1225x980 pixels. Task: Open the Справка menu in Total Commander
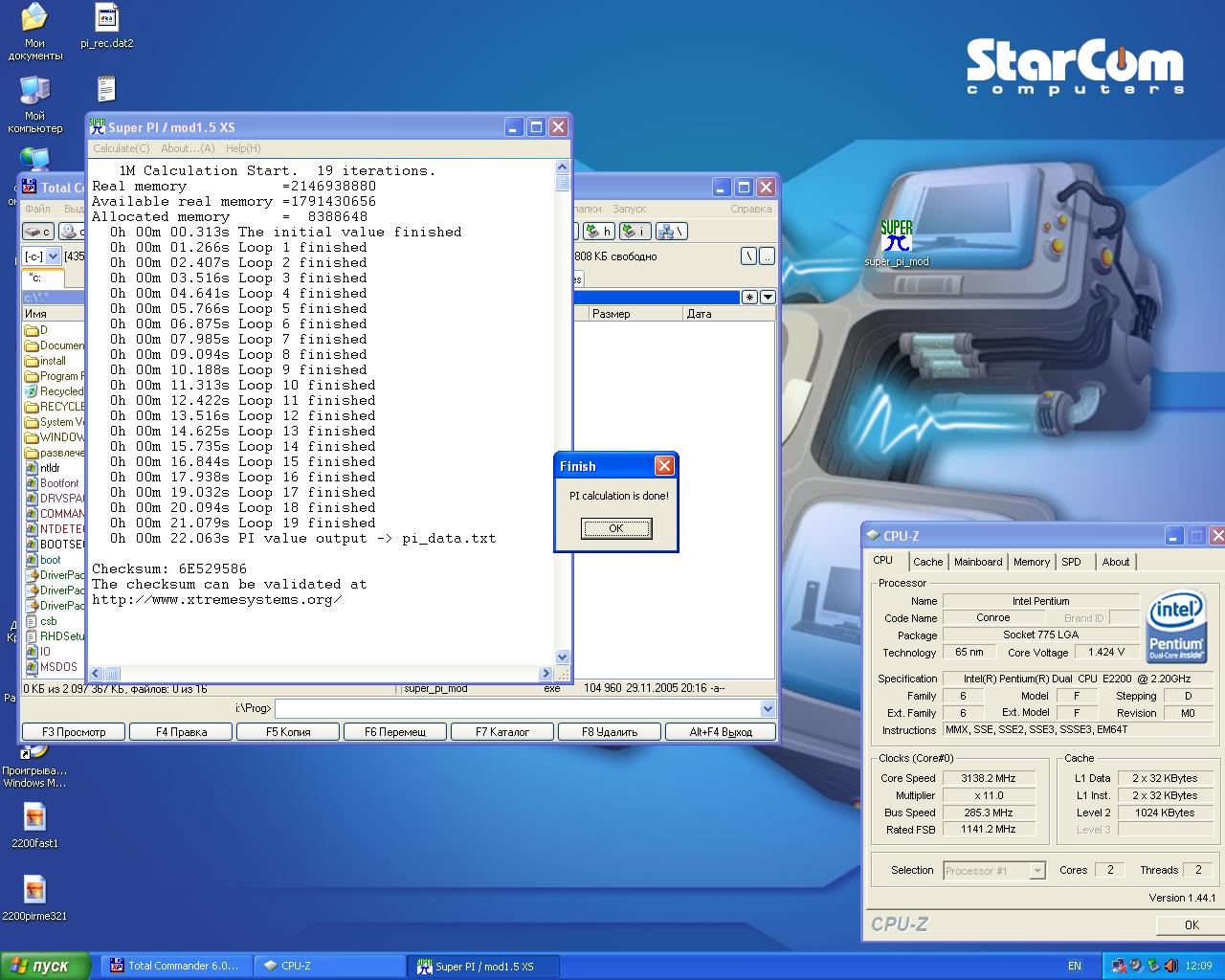coord(750,209)
